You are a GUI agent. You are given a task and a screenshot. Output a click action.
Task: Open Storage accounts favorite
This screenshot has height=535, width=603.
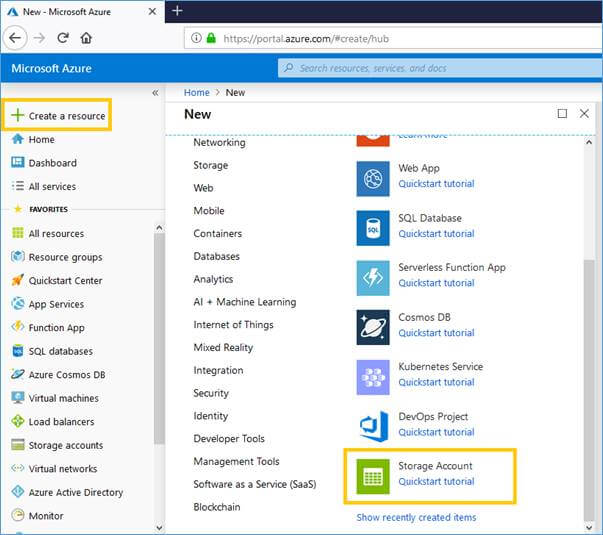pos(57,445)
